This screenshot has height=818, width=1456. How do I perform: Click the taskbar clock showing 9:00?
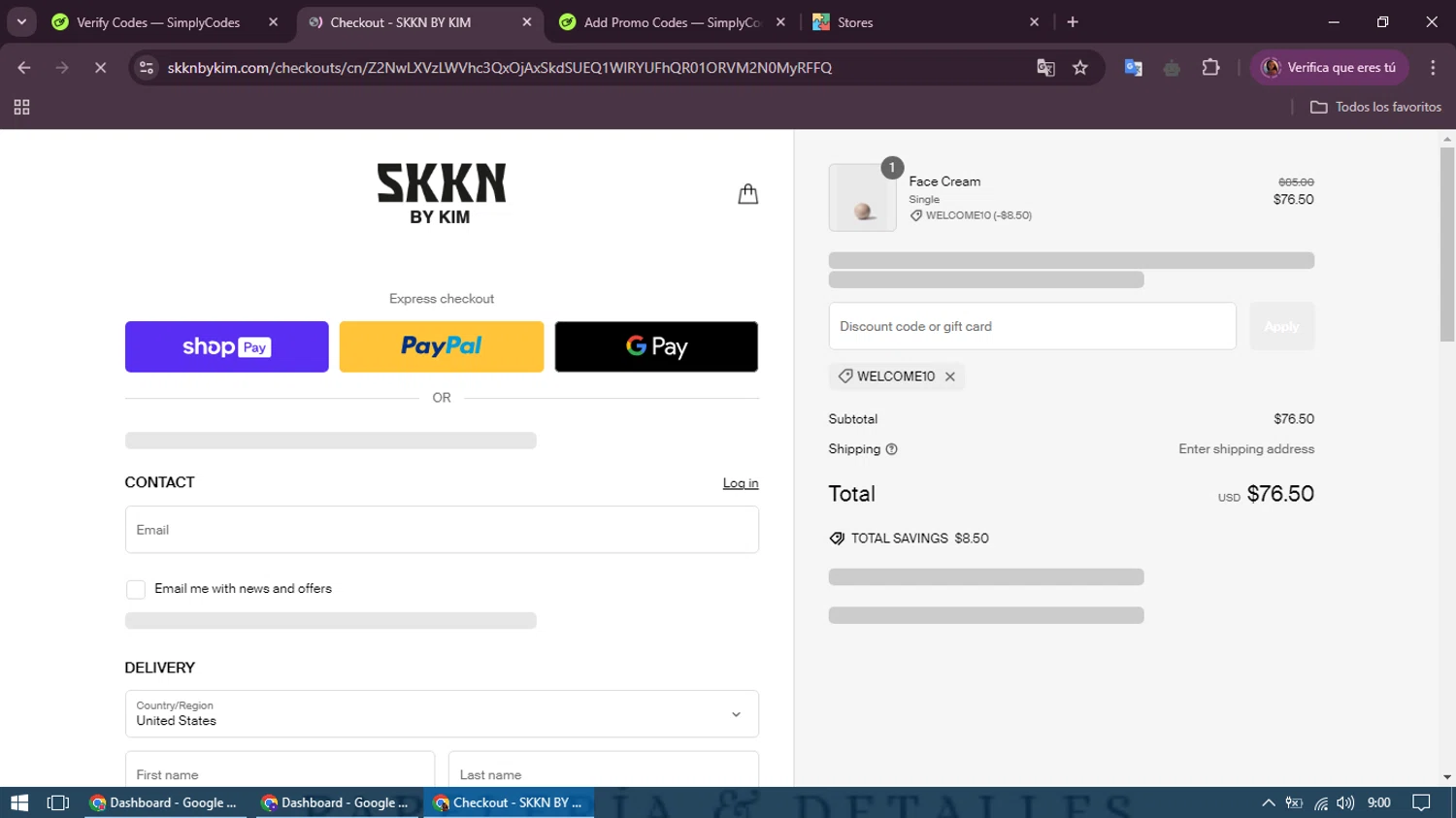tap(1378, 802)
